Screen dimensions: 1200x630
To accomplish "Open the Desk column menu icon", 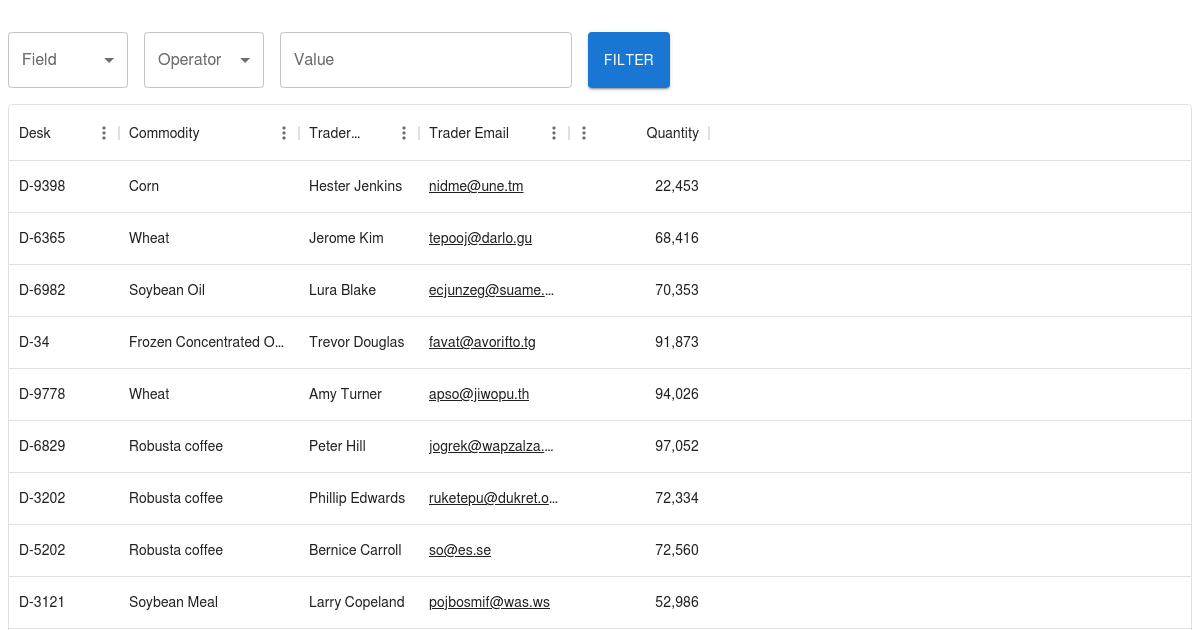I will 104,133.
